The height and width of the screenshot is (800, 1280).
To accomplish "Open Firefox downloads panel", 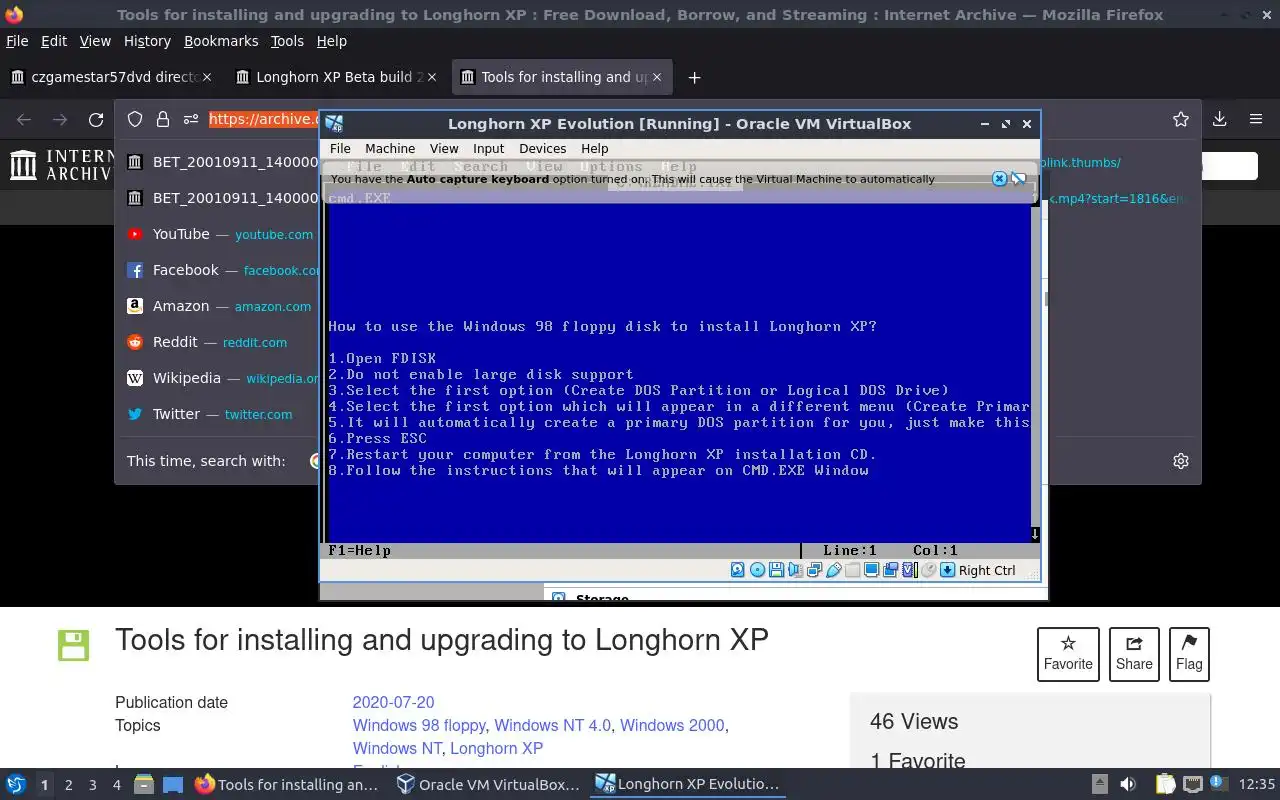I will pyautogui.click(x=1220, y=119).
